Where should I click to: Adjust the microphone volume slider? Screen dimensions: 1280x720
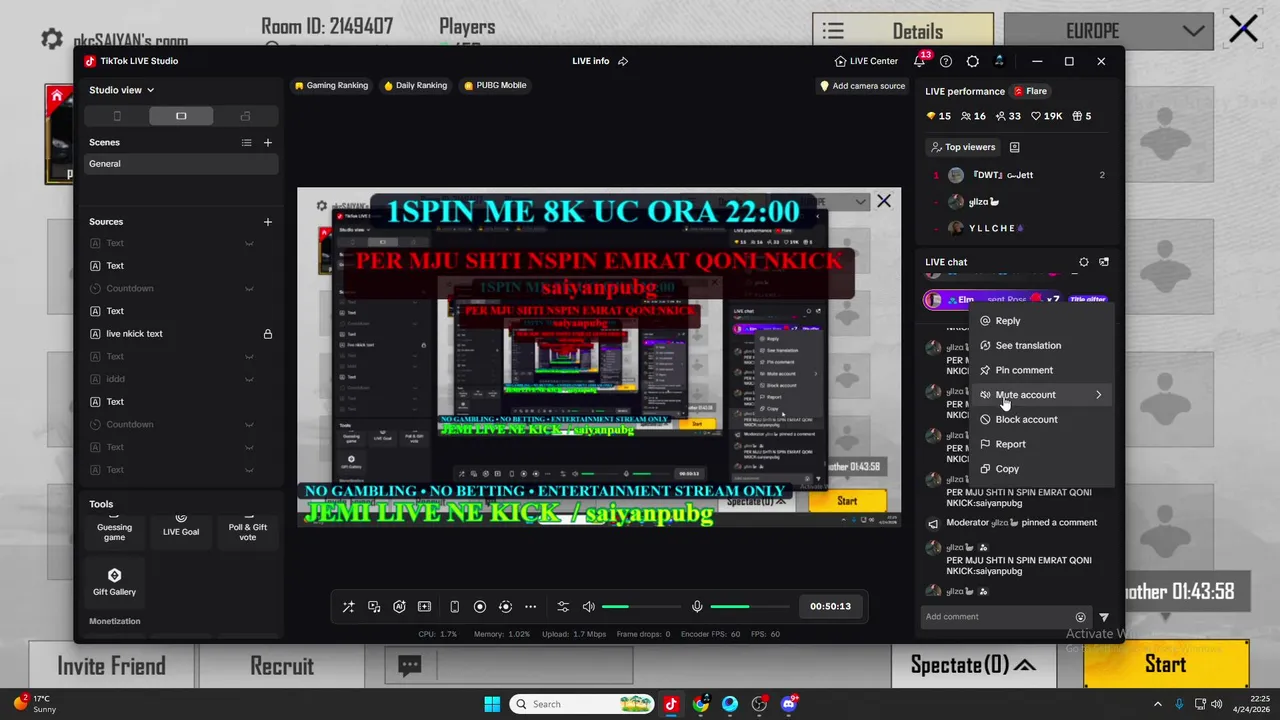750,607
